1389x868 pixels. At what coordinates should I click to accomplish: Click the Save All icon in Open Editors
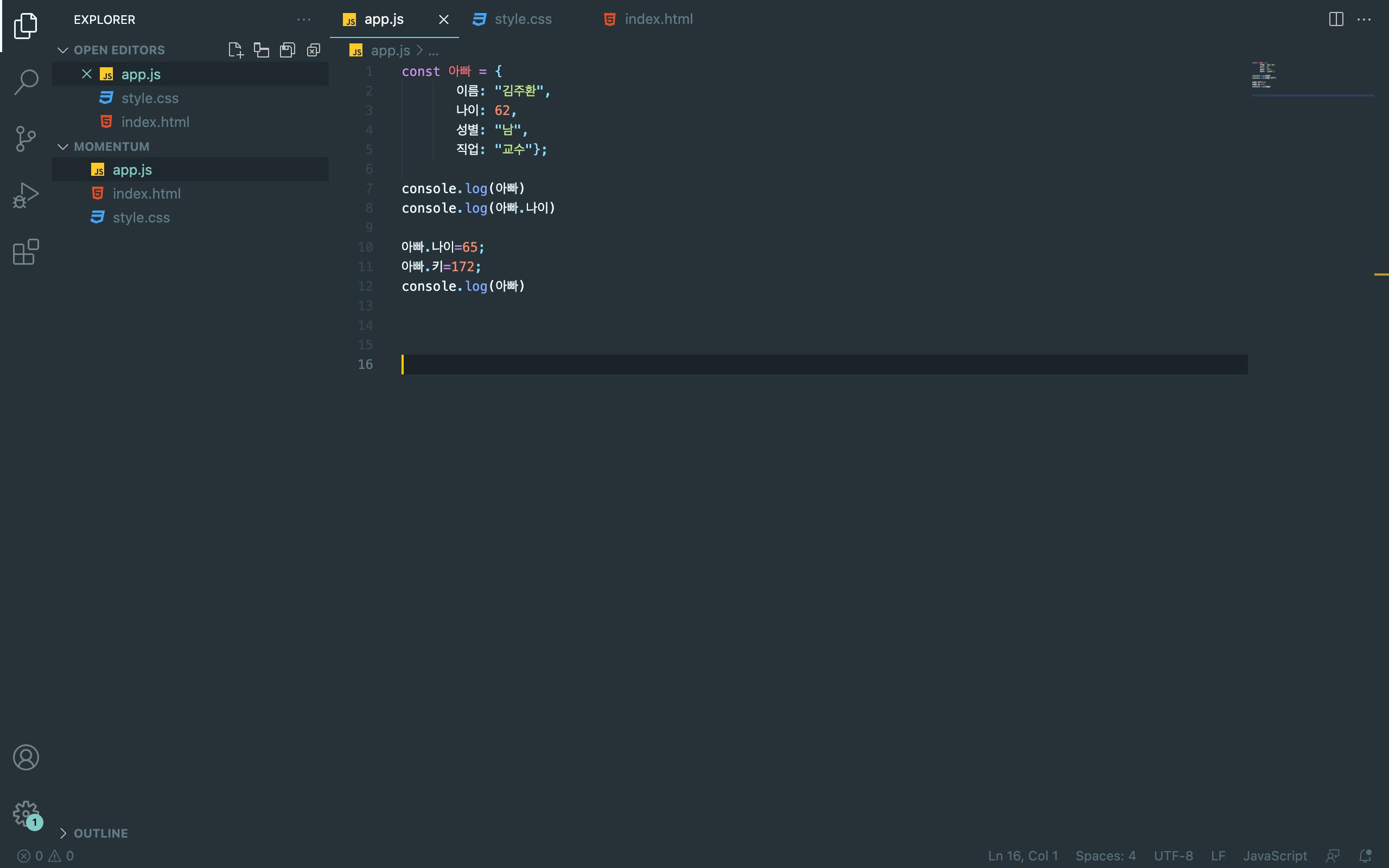click(288, 50)
